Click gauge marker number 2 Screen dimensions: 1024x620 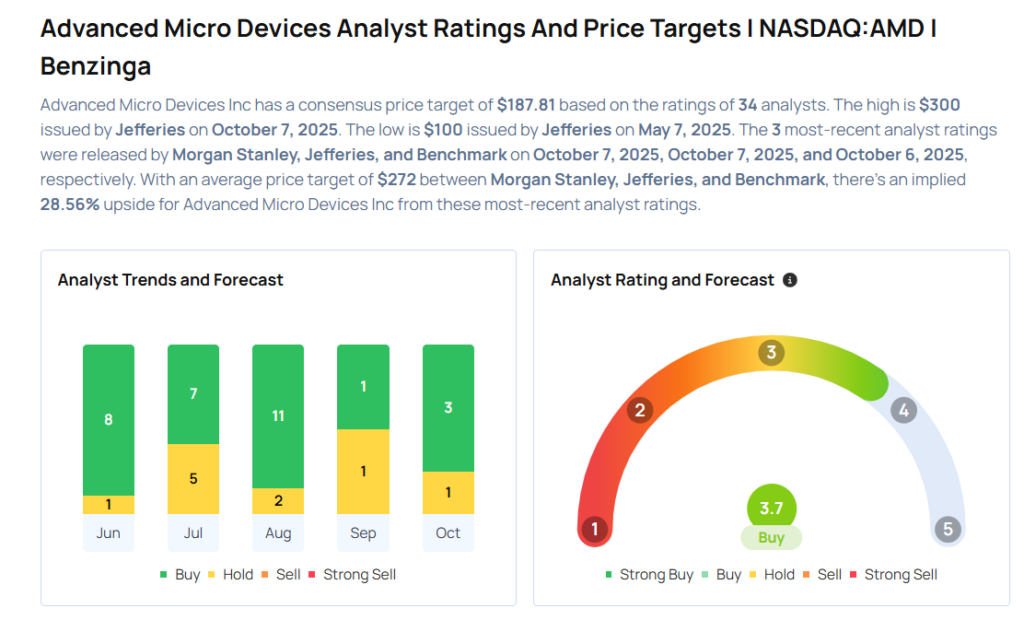click(639, 410)
